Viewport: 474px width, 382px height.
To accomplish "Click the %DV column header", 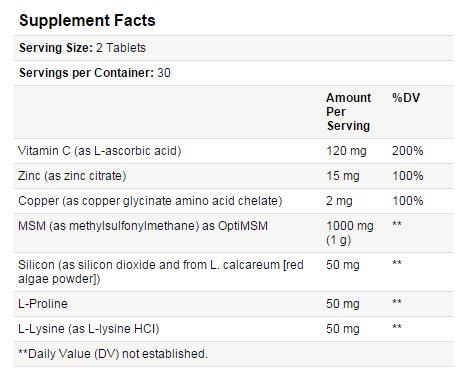I will 406,98.
